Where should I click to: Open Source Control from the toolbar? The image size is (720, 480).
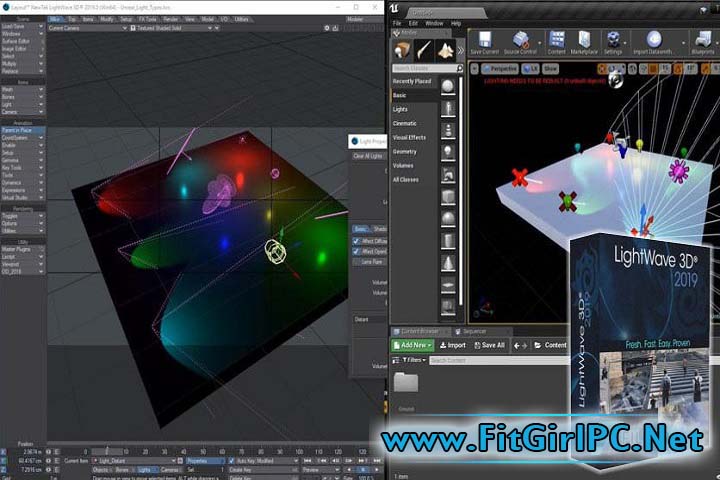tap(520, 41)
